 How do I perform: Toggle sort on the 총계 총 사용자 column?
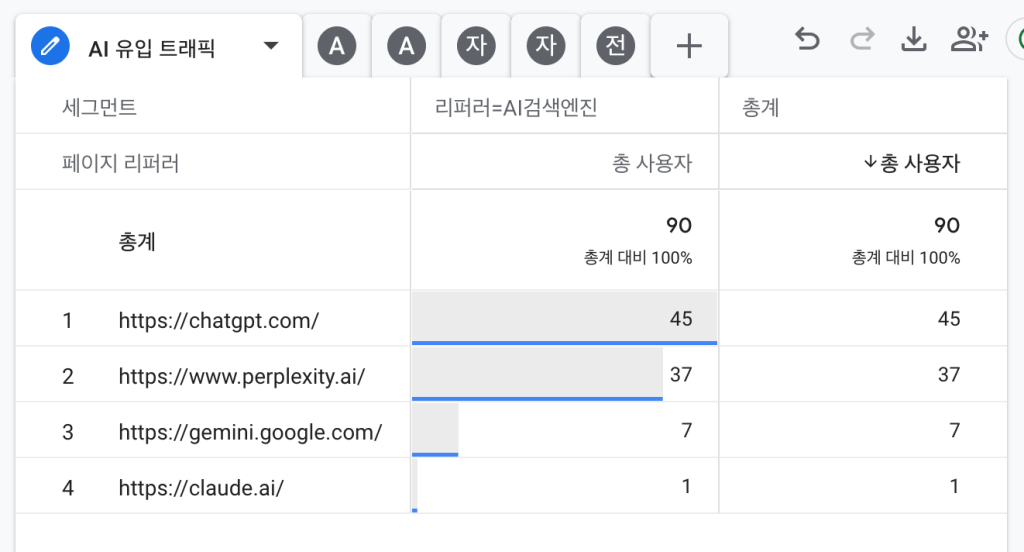[911, 163]
